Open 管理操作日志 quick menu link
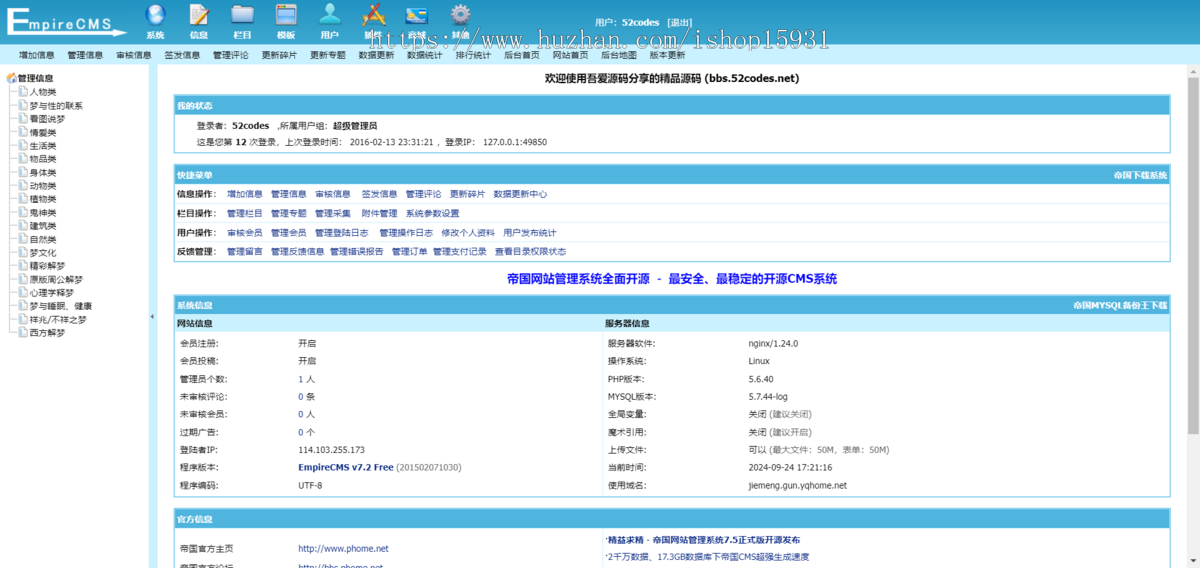The width and height of the screenshot is (1200, 568). click(406, 232)
